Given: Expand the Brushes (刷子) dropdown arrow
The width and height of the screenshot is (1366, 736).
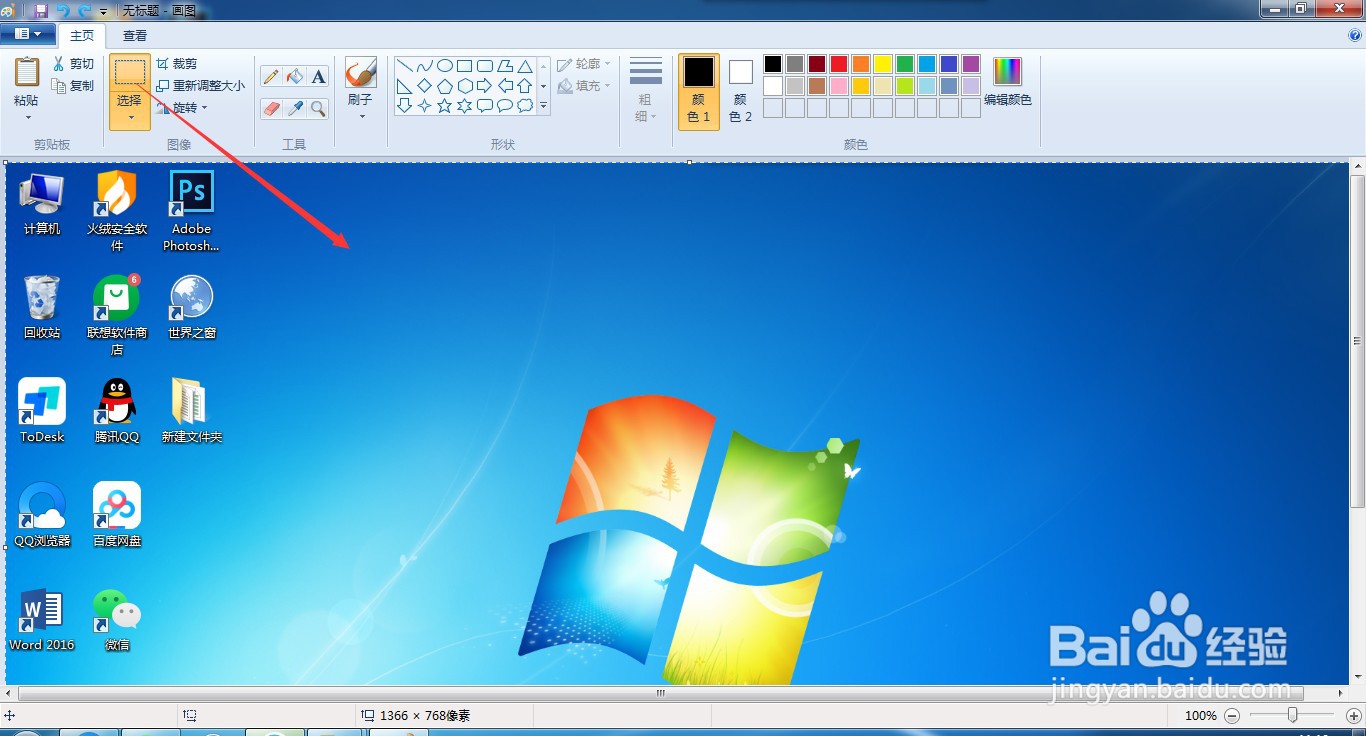Looking at the screenshot, I should tap(361, 116).
